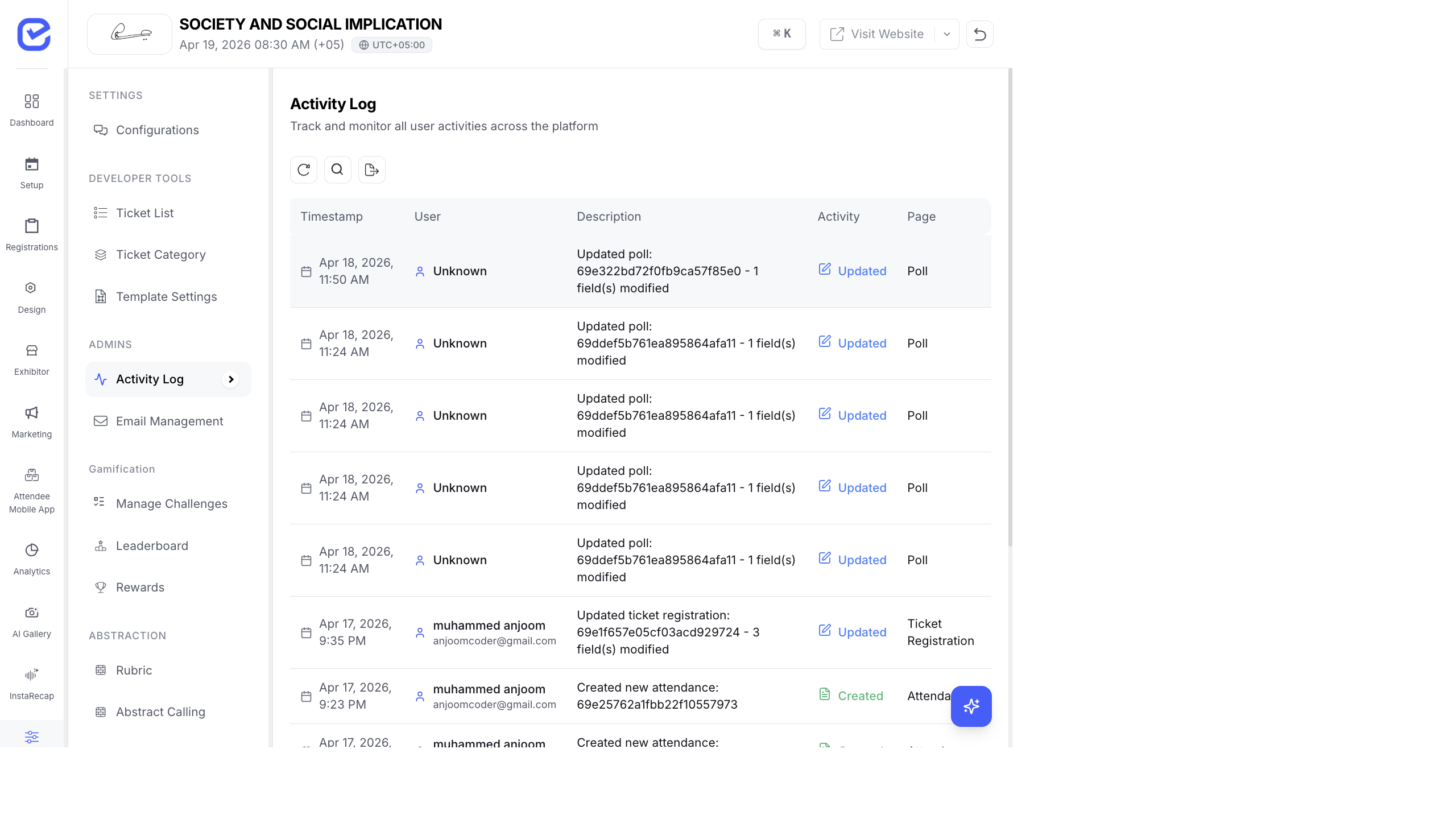1456x819 pixels.
Task: Click the UTC+05:00 timezone badge
Action: click(x=392, y=45)
